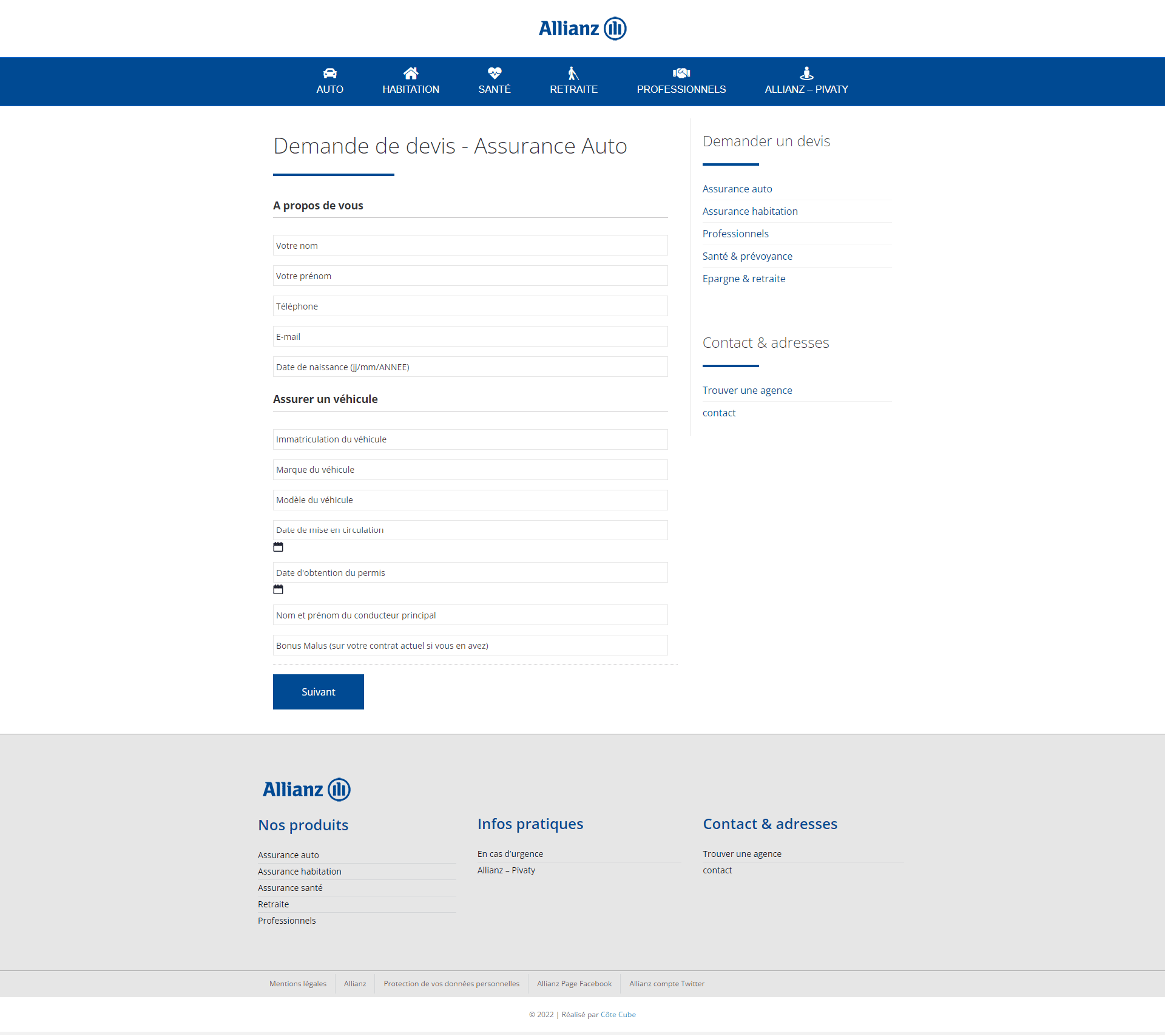
Task: Open Allianz Page Facebook link
Action: (575, 984)
